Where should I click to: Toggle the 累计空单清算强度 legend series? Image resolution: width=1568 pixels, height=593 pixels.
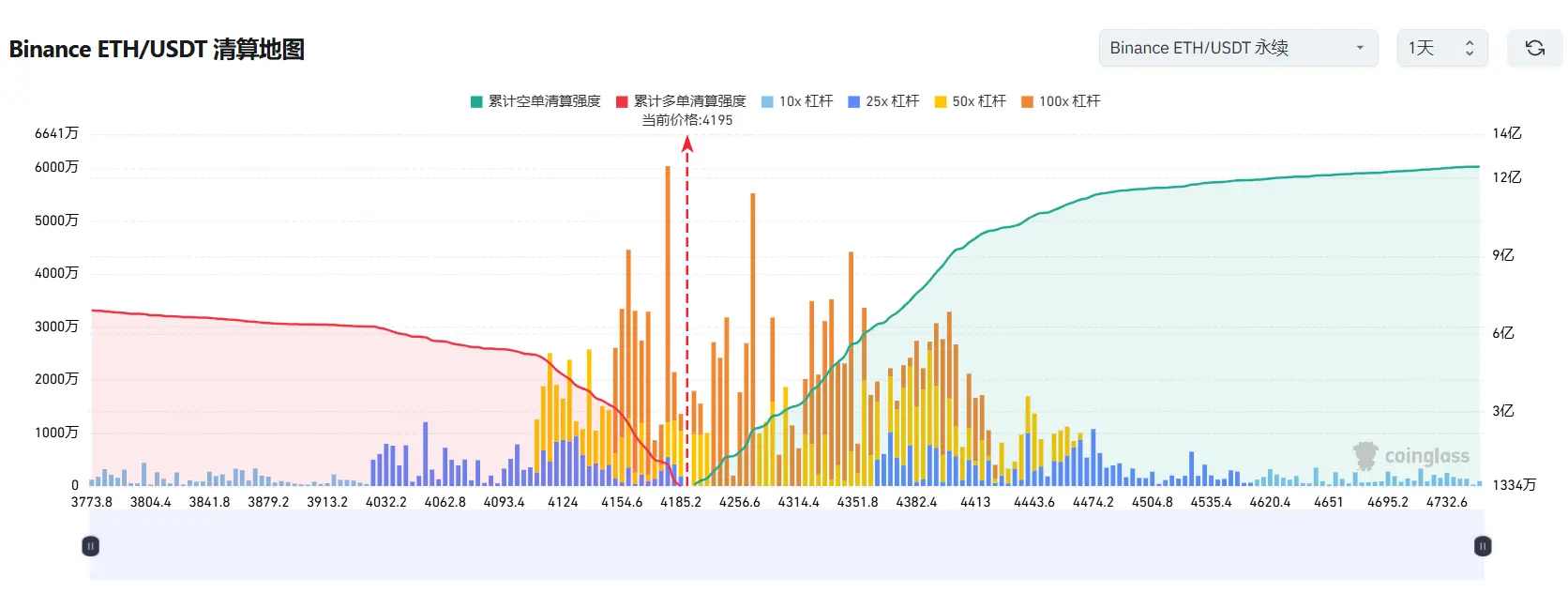tap(535, 101)
